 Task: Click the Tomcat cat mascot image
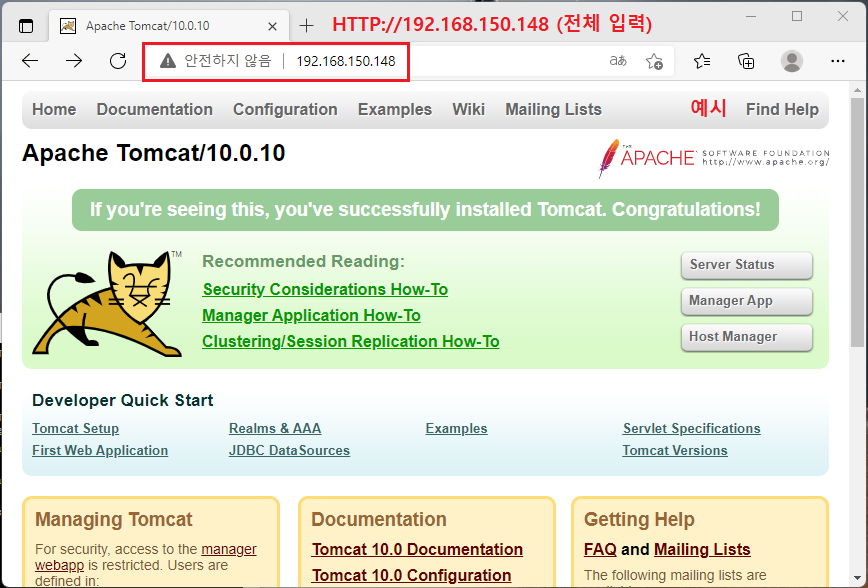point(107,303)
